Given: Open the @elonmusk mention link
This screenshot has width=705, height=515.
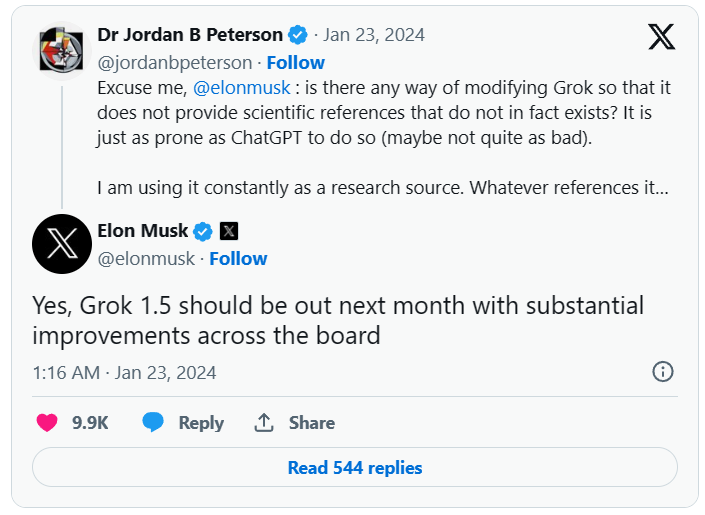Looking at the screenshot, I should coord(241,88).
